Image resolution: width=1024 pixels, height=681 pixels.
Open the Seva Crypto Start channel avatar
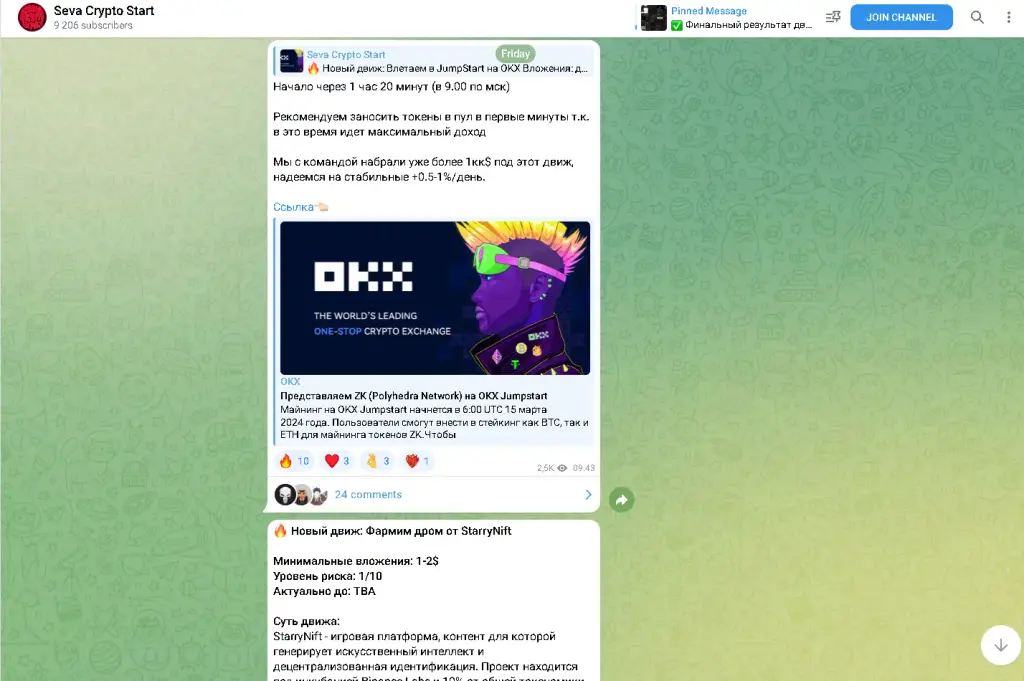pyautogui.click(x=31, y=18)
